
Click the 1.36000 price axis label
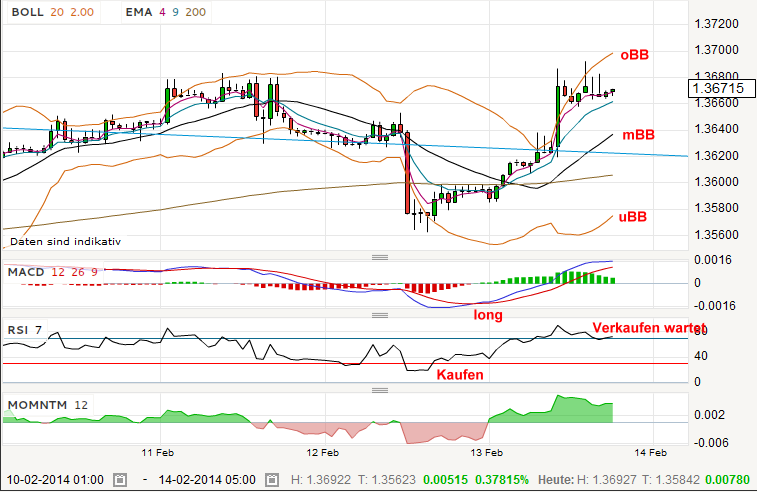[x=716, y=182]
